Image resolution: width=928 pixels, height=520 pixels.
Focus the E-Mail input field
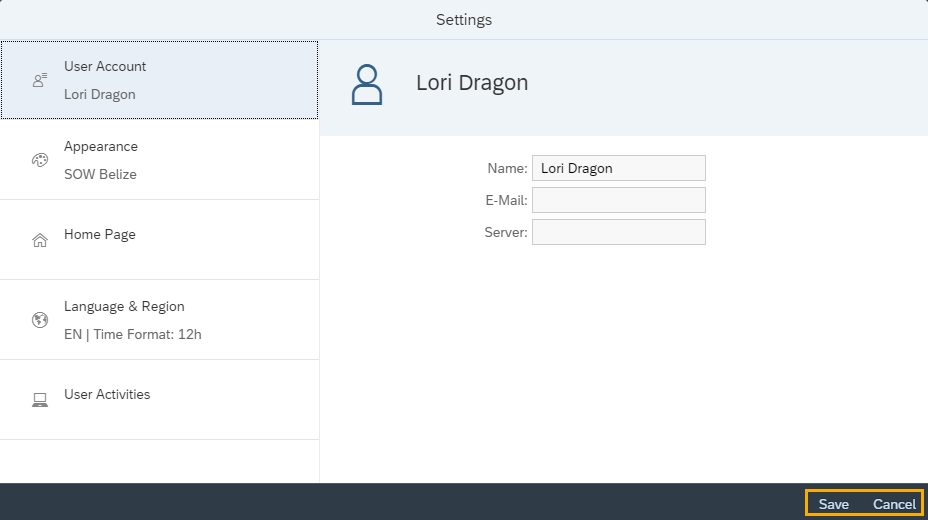618,200
